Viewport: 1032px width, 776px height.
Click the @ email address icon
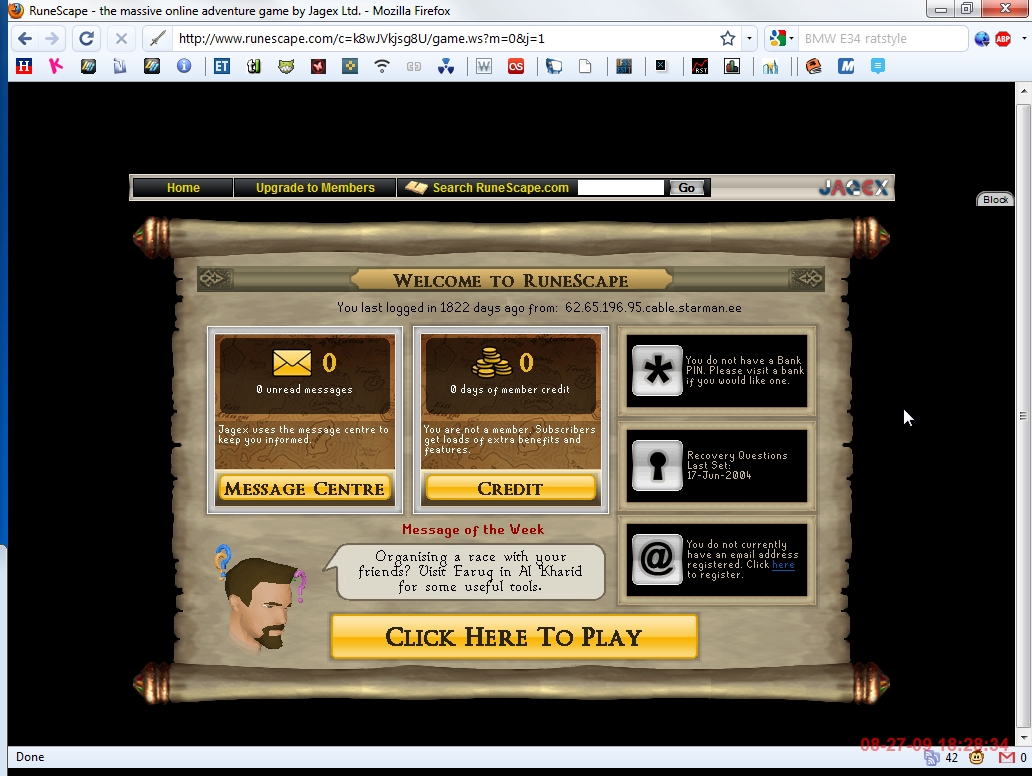(657, 559)
